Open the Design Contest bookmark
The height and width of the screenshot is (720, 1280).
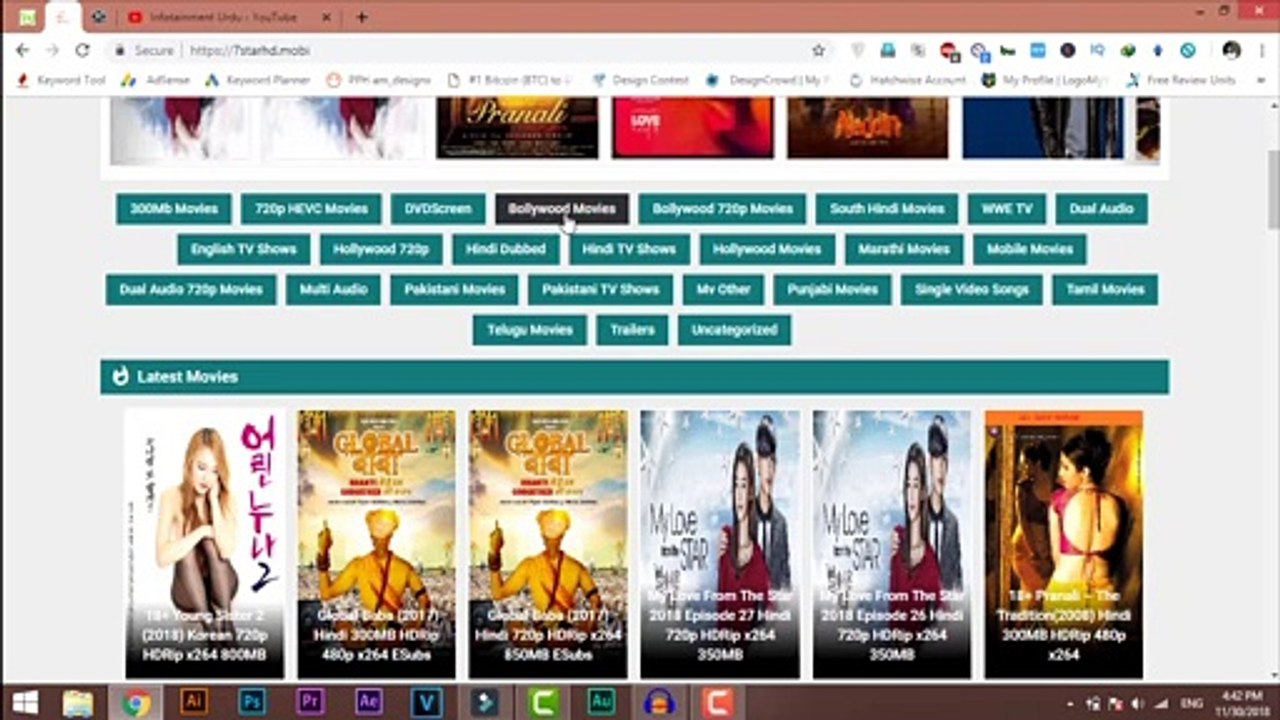tap(641, 80)
